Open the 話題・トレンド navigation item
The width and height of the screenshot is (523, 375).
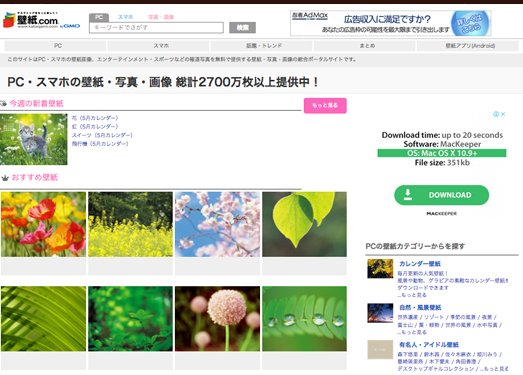[262, 46]
